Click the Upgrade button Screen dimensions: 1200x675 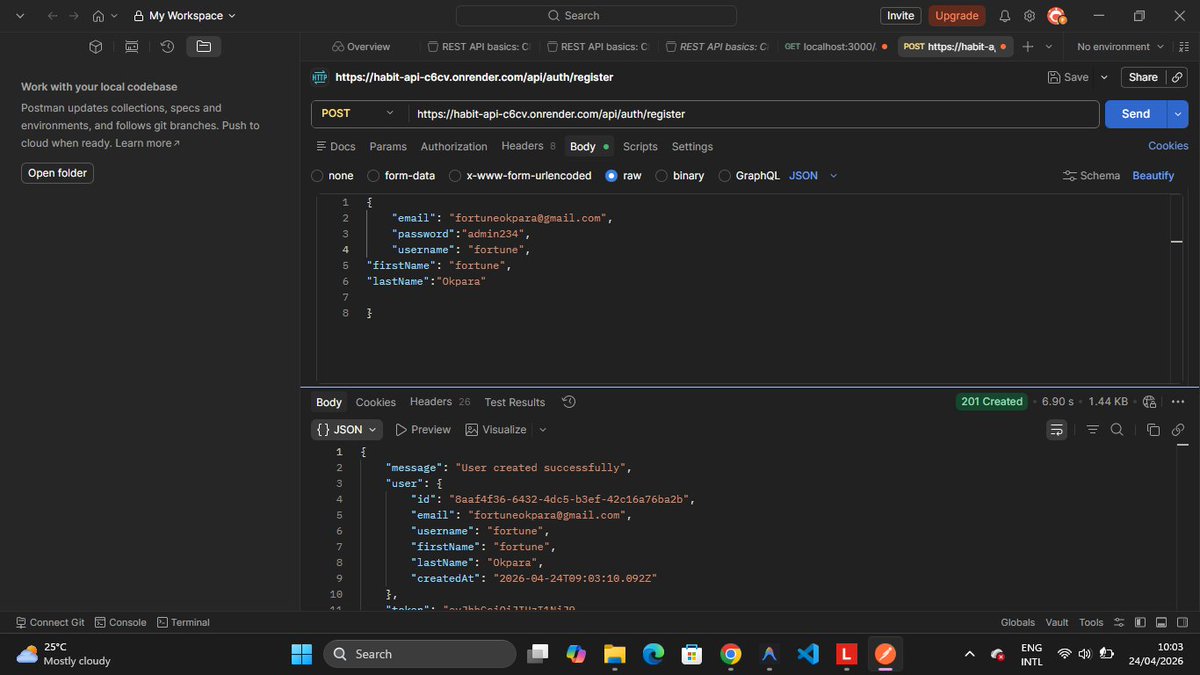[x=957, y=16]
